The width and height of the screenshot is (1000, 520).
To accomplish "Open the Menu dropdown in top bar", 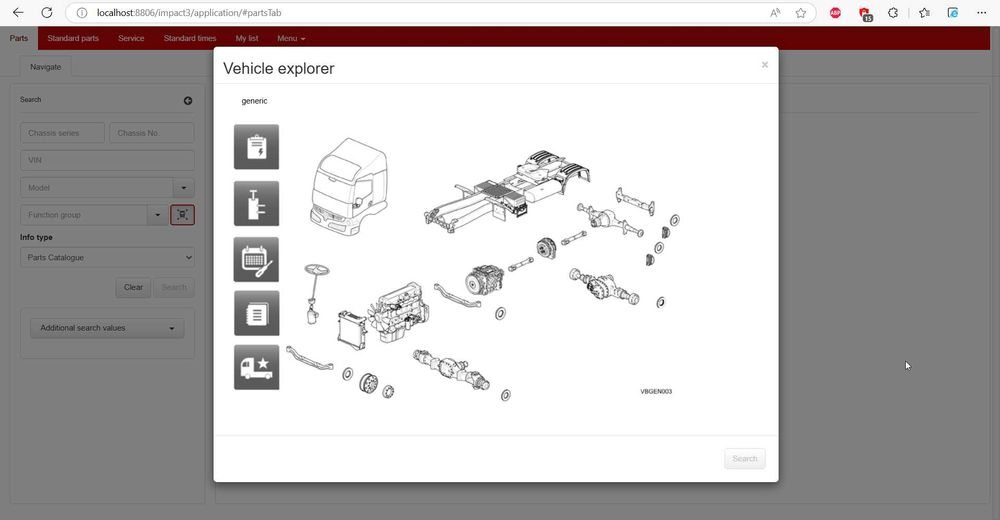I will (x=291, y=38).
